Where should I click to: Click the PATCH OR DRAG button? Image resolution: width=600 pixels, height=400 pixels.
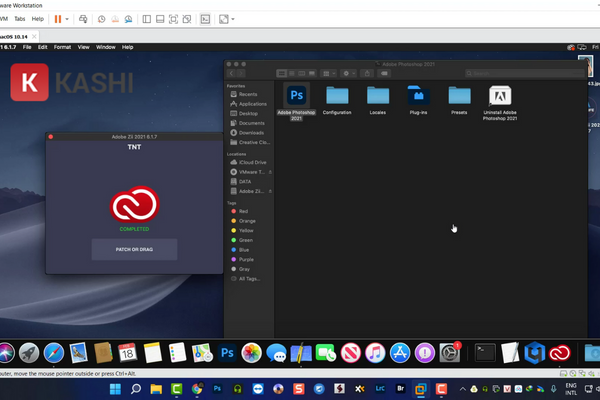pyautogui.click(x=134, y=249)
